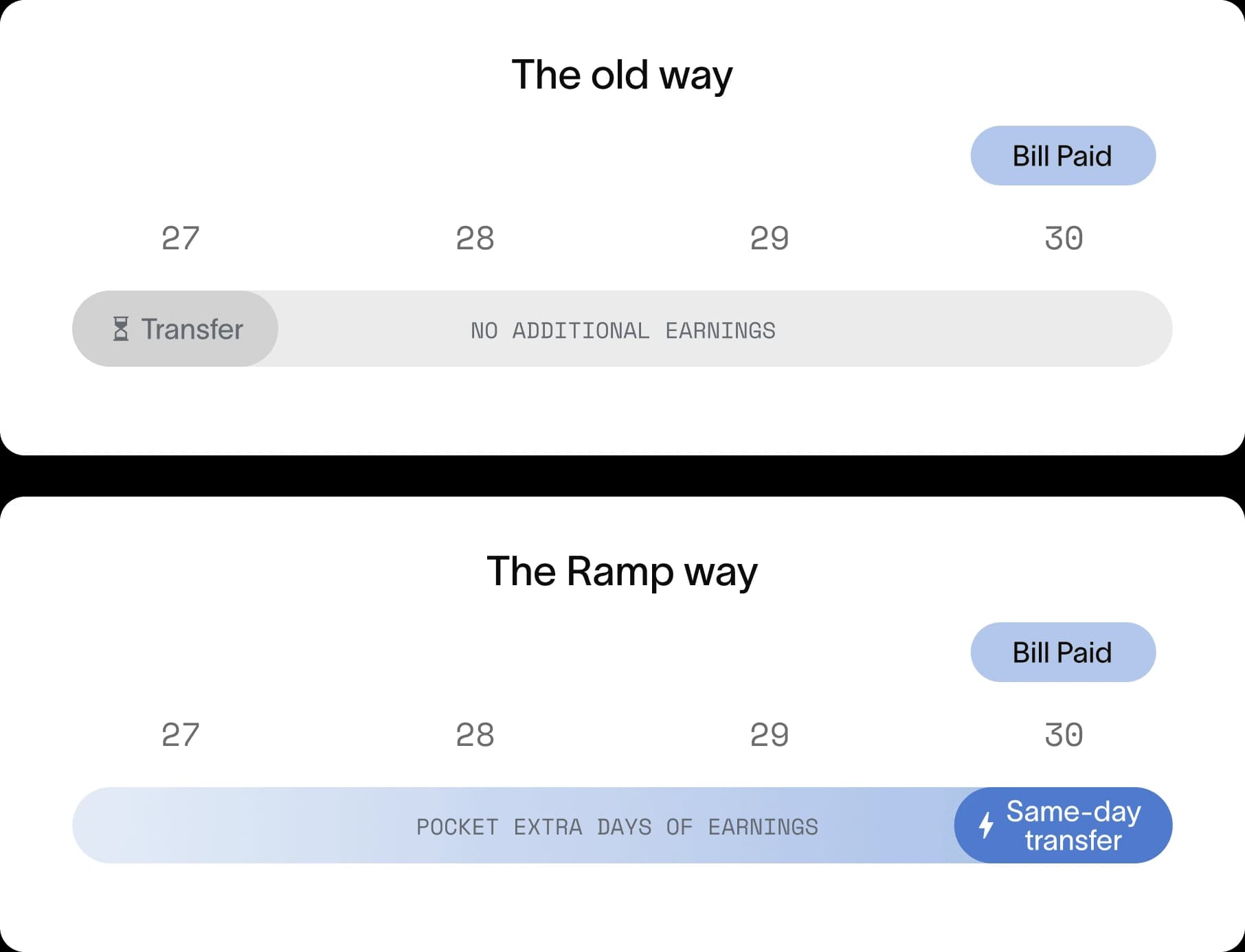Click Bill Paid under The Ramp way
The height and width of the screenshot is (952, 1245).
coord(1062,653)
